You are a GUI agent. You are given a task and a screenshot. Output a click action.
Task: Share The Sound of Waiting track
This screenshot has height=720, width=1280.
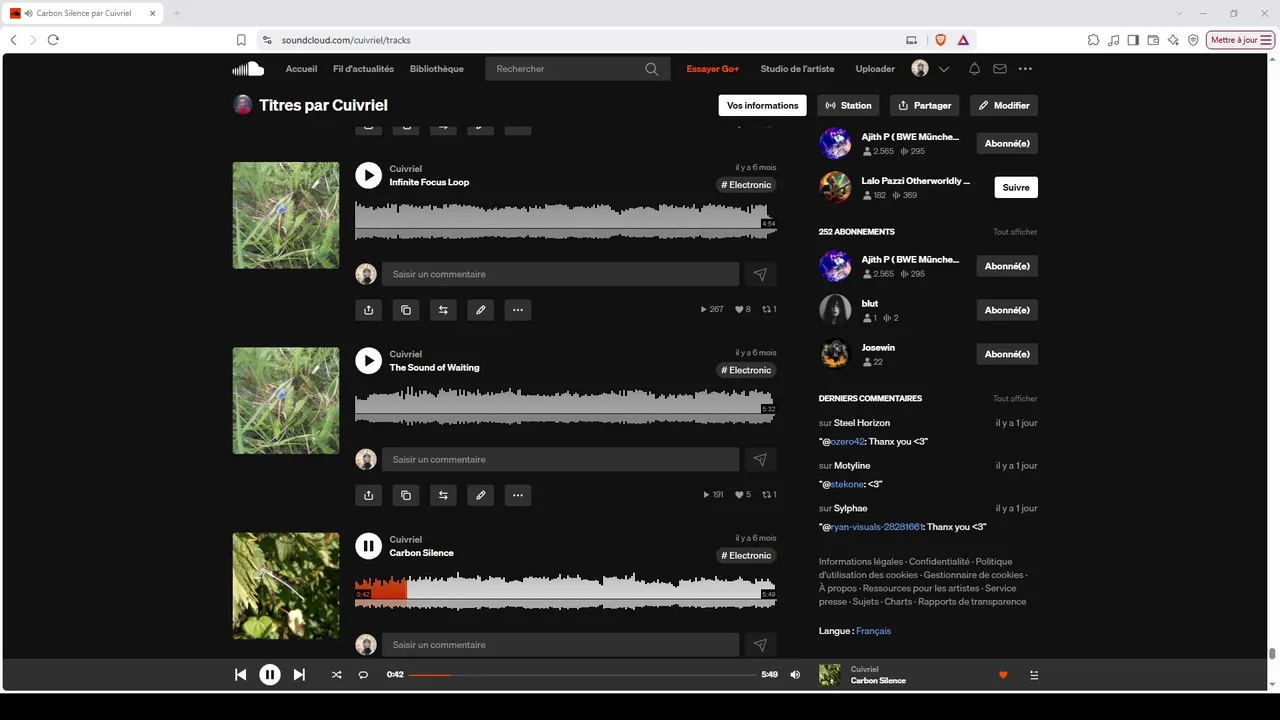[368, 495]
